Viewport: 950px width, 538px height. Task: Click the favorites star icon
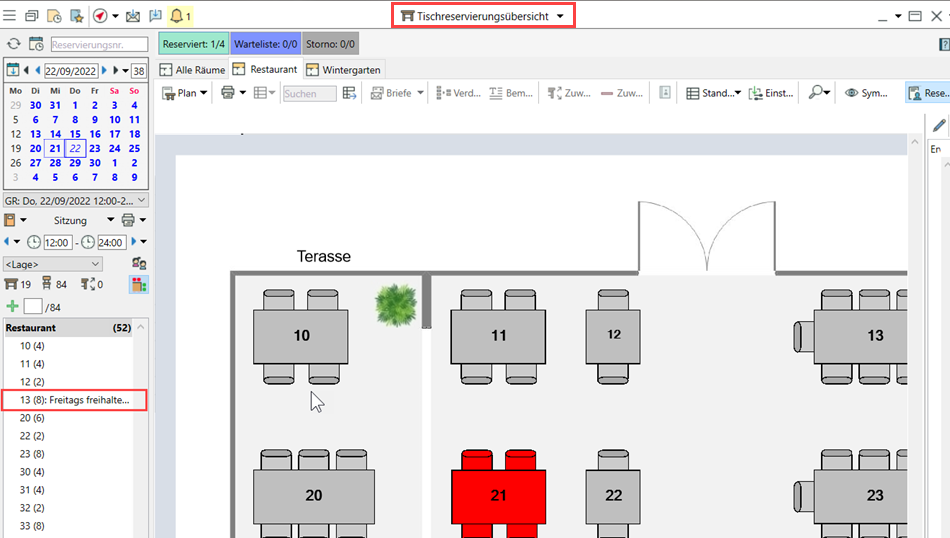(76, 16)
